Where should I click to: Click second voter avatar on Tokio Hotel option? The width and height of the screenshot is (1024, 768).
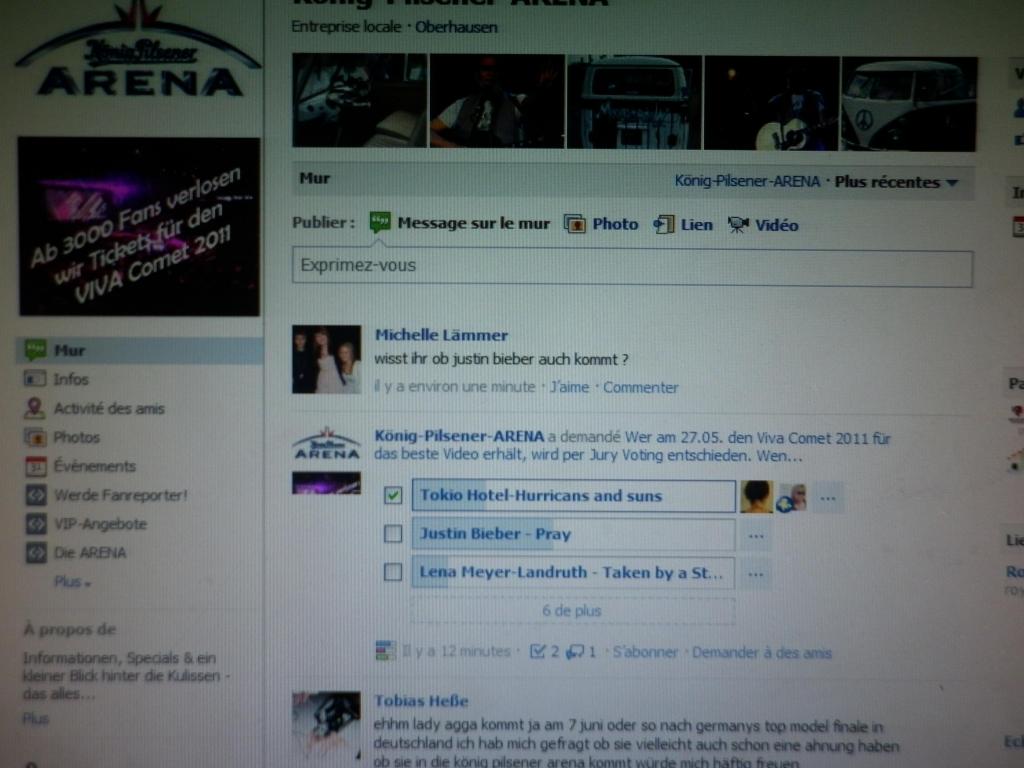coord(792,498)
